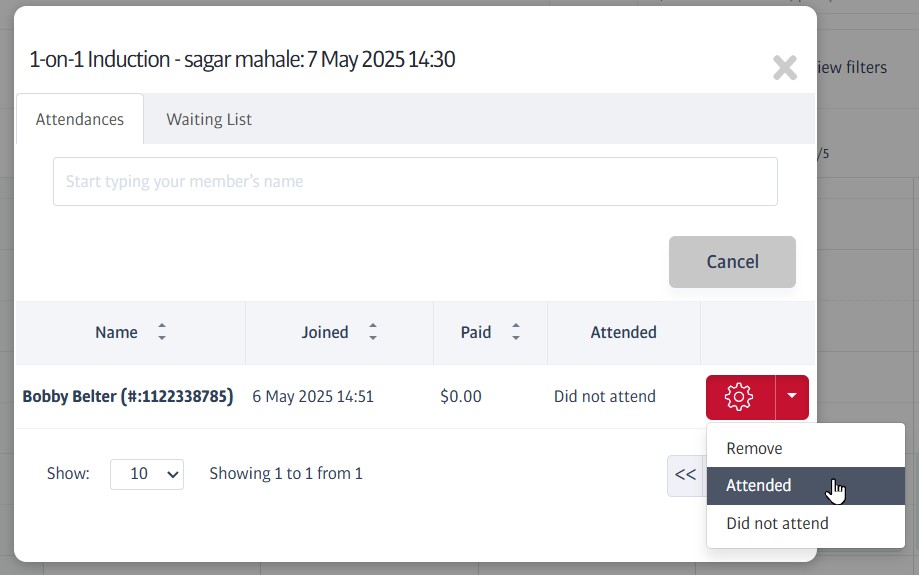
Task: Click the Attended column header
Action: click(624, 332)
